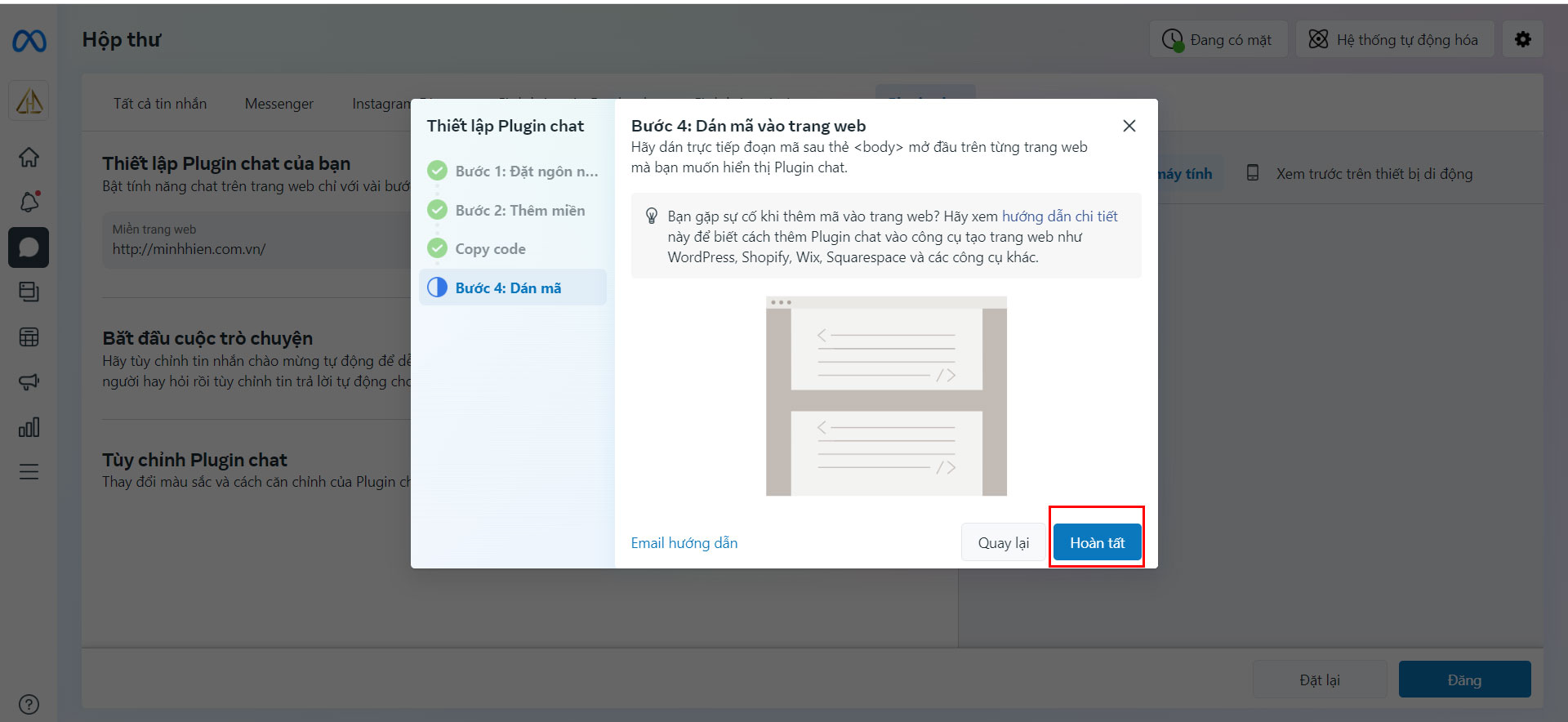Image resolution: width=1568 pixels, height=722 pixels.
Task: Close the Plugin chat setup dialog
Action: (1129, 126)
